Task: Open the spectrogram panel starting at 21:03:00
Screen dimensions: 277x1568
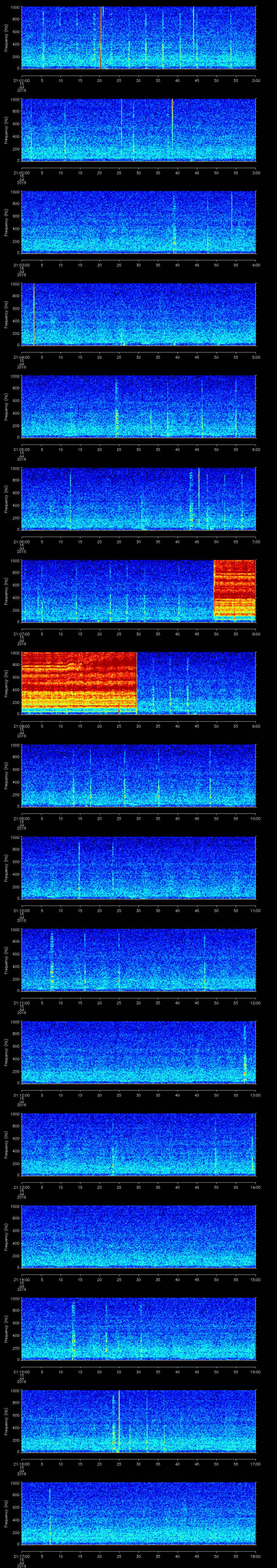Action: pos(139,222)
